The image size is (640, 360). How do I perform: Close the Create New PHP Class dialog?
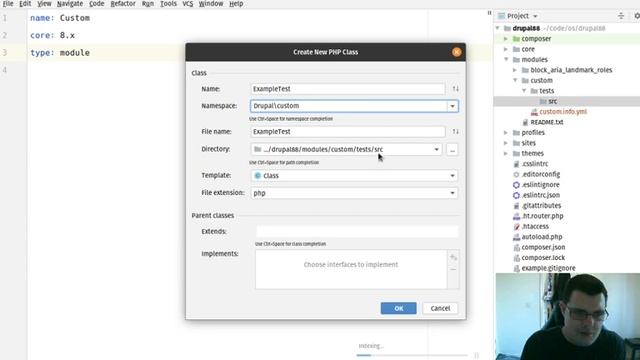pos(456,52)
